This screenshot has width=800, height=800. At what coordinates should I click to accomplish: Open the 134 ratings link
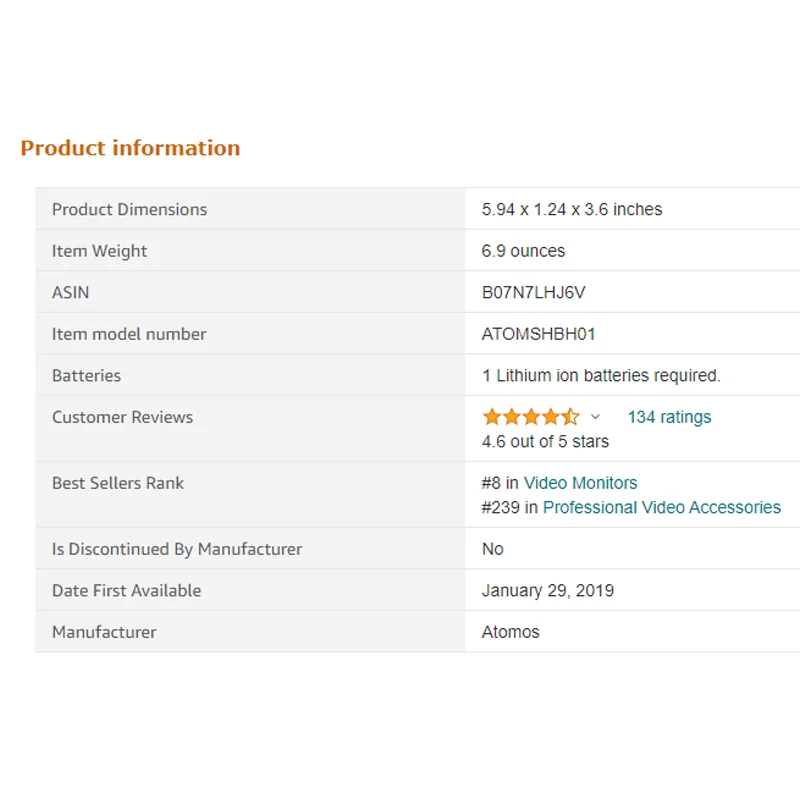(x=669, y=417)
